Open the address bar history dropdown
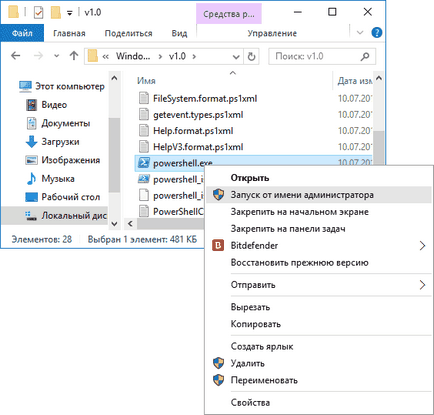This screenshot has width=434, height=415. coord(236,57)
